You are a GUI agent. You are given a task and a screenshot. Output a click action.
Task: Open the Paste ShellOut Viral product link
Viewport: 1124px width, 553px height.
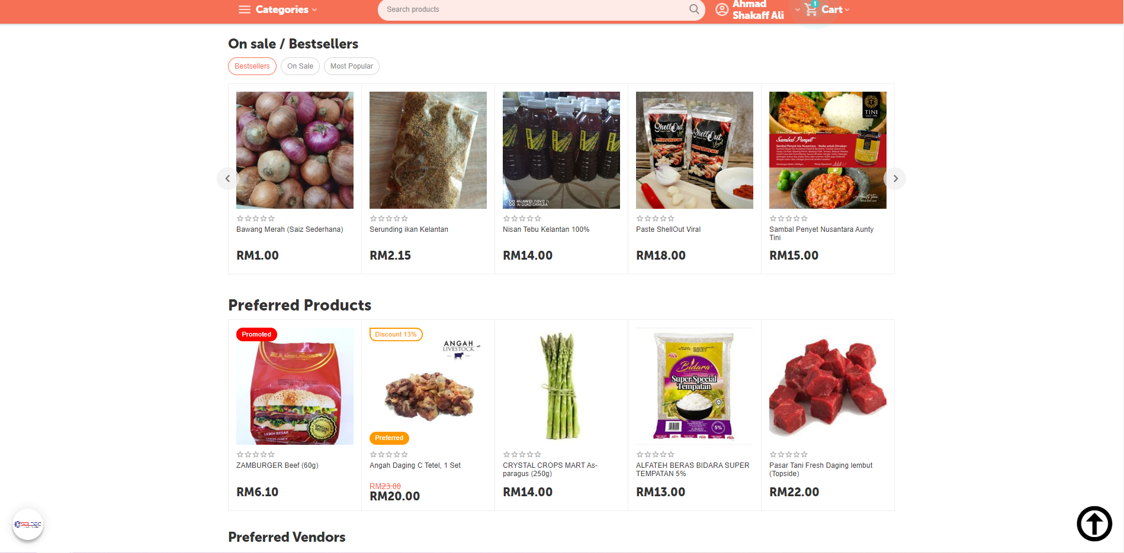[668, 230]
